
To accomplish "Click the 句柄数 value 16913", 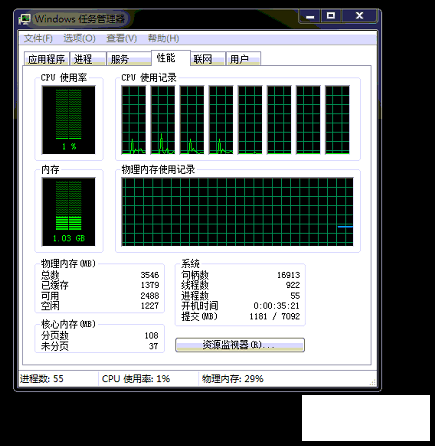I will point(289,275).
